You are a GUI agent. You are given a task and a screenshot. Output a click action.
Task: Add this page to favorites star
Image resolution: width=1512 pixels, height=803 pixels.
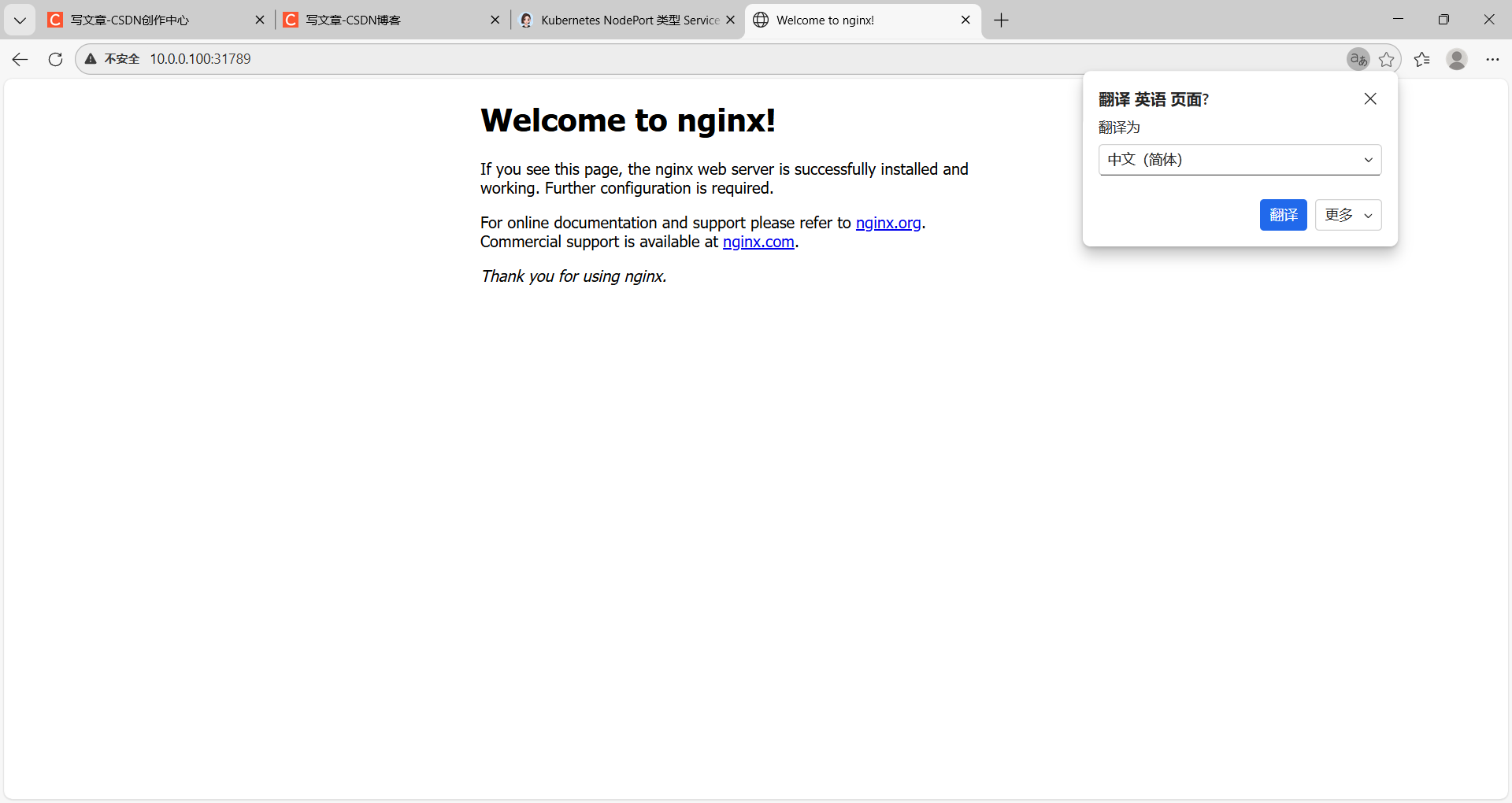tap(1387, 59)
